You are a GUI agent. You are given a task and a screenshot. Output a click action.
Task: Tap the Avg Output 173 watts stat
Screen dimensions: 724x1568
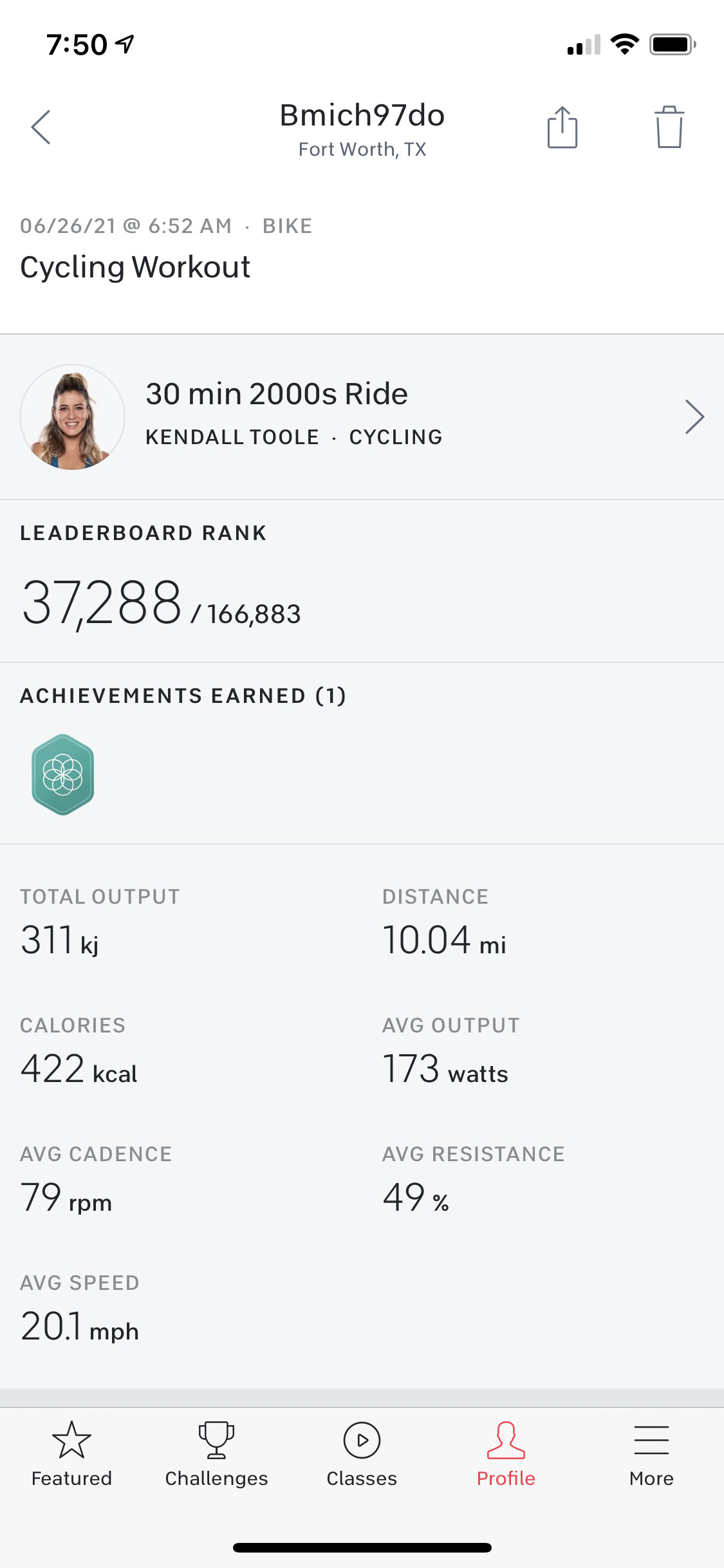[445, 1069]
